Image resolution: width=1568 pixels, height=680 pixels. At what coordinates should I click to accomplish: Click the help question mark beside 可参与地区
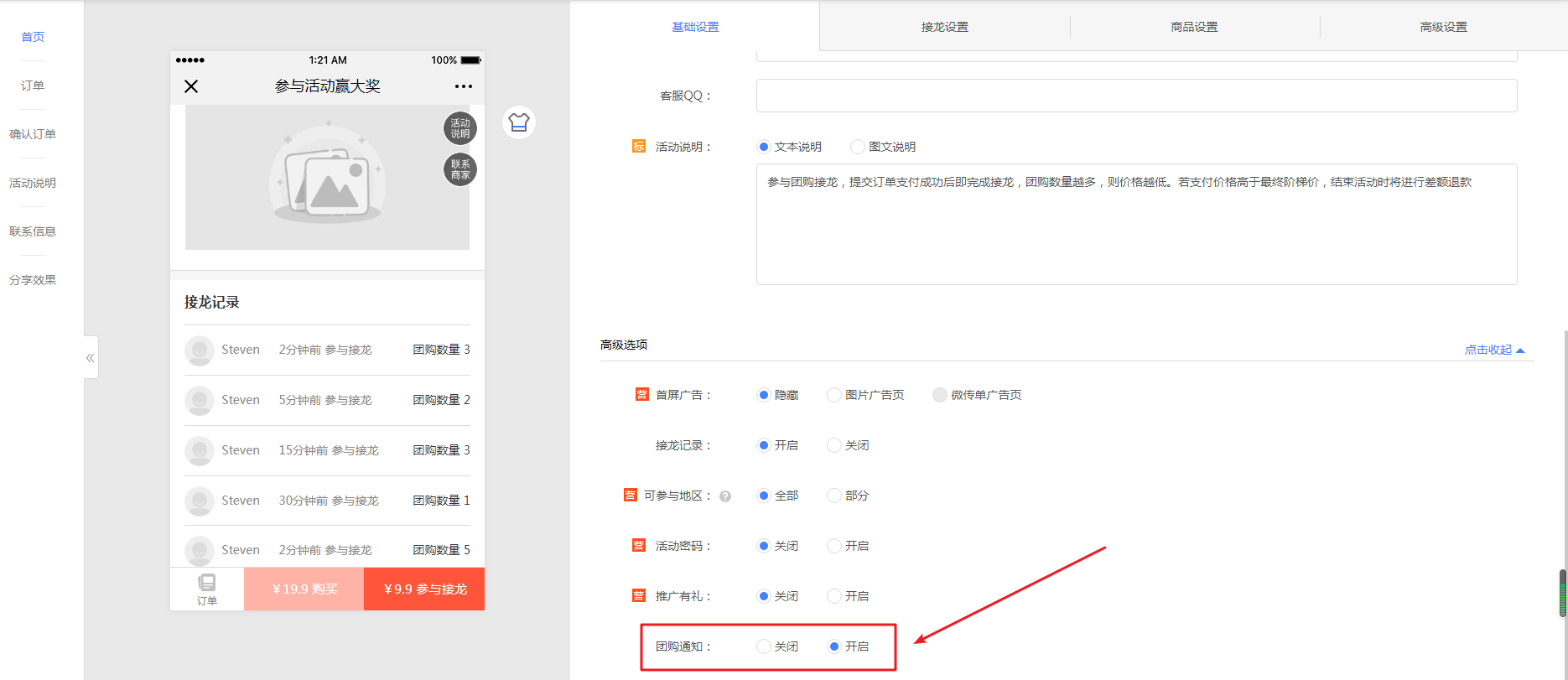pyautogui.click(x=725, y=496)
